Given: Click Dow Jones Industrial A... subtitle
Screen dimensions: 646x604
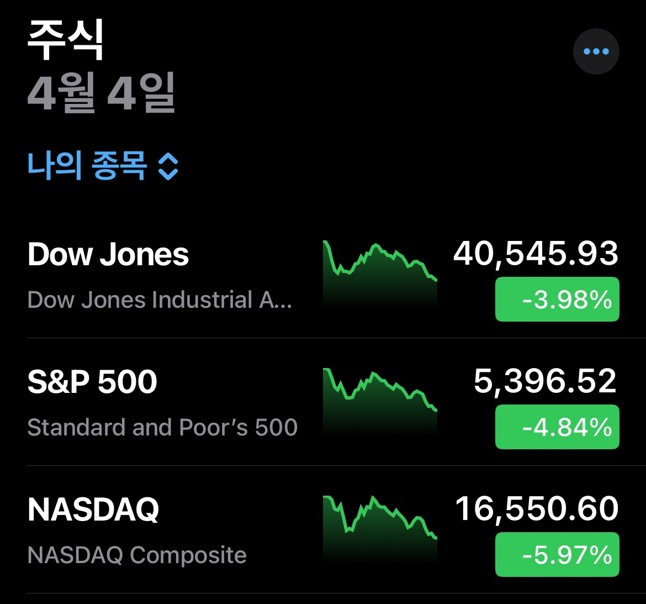Looking at the screenshot, I should (x=160, y=300).
